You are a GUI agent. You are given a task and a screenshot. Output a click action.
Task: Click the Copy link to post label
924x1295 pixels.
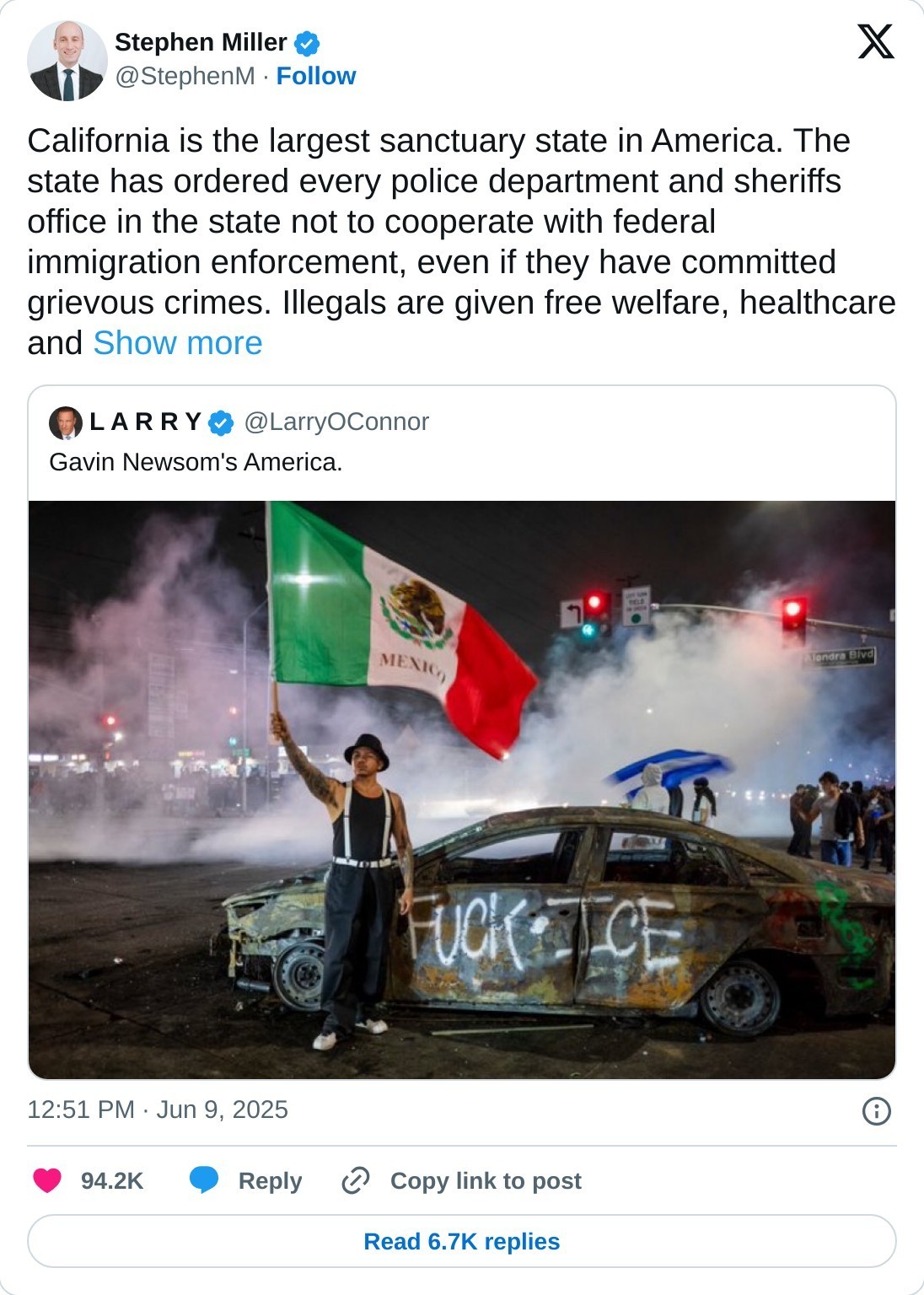486,1180
